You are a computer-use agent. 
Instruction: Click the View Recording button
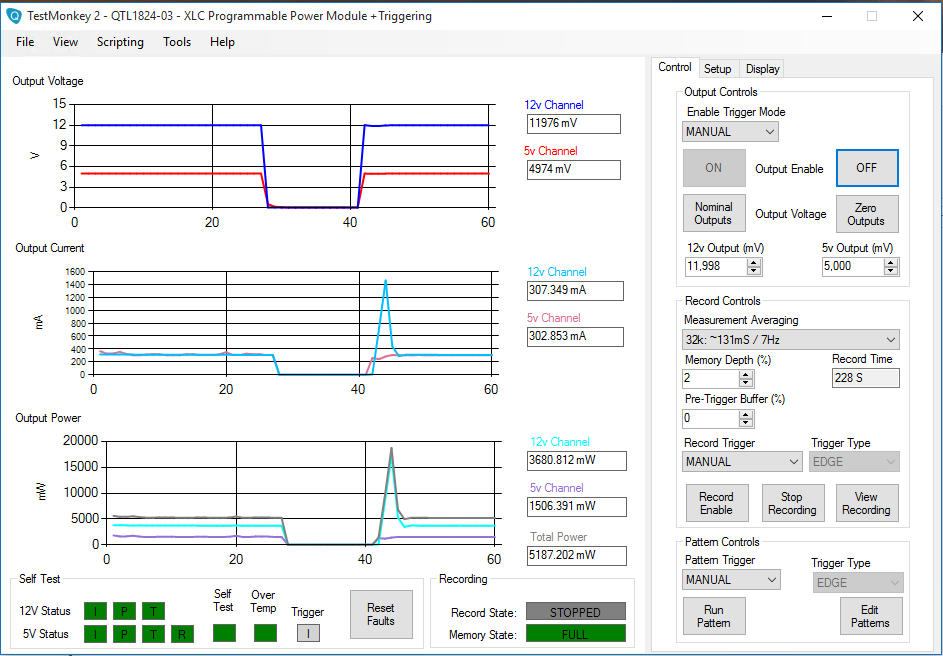point(866,503)
